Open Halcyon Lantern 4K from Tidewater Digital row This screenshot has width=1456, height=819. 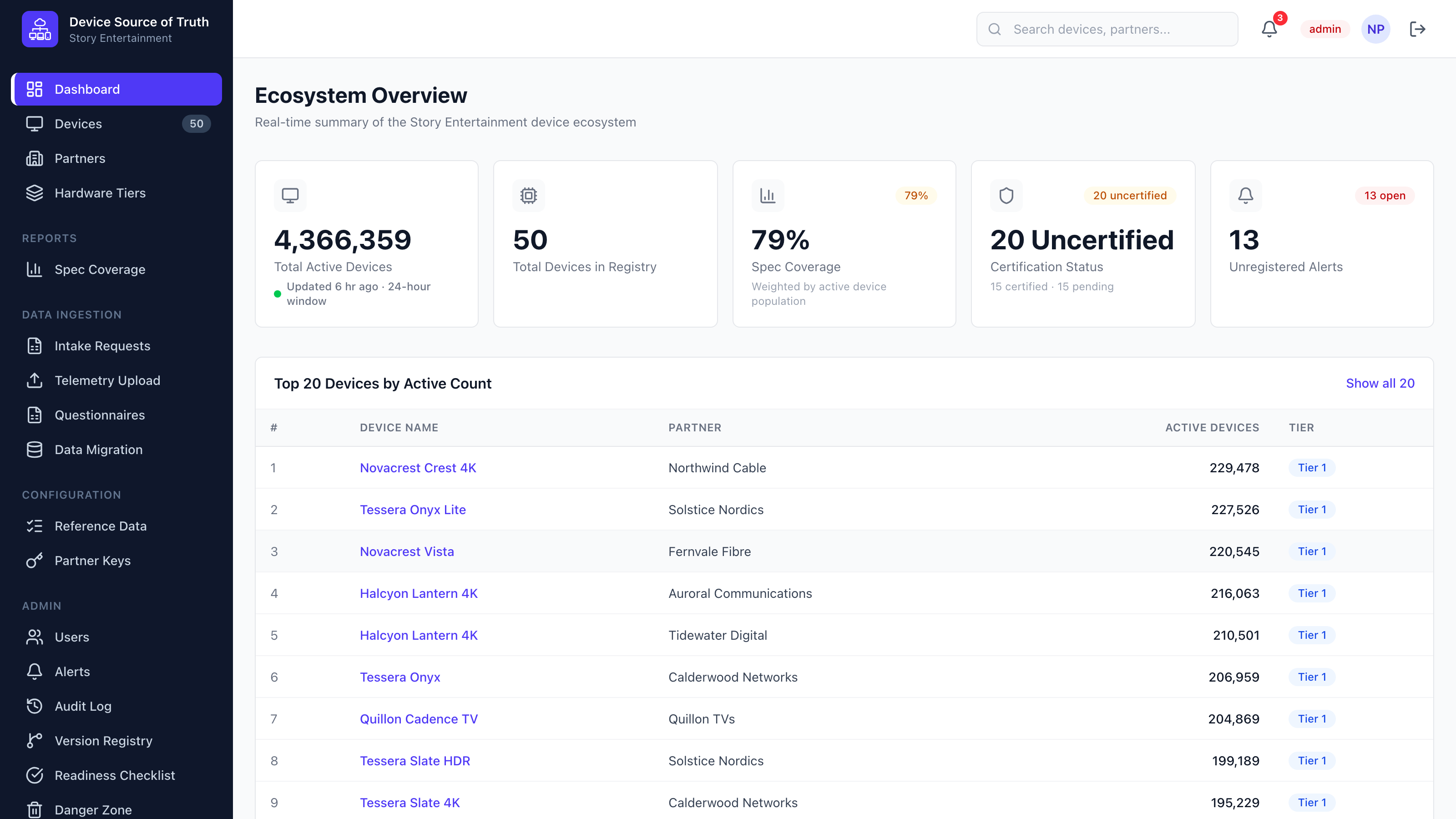pos(419,635)
